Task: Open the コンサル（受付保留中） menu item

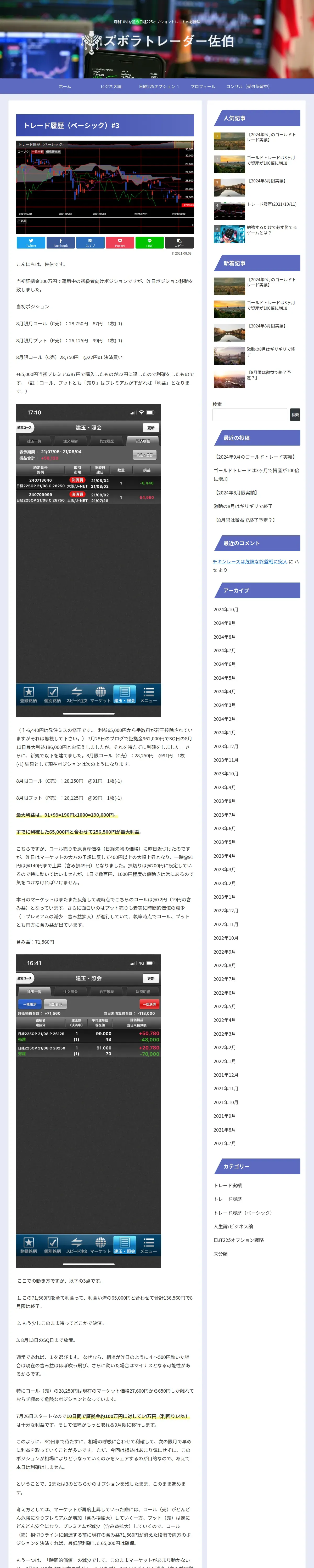Action: coord(248,87)
